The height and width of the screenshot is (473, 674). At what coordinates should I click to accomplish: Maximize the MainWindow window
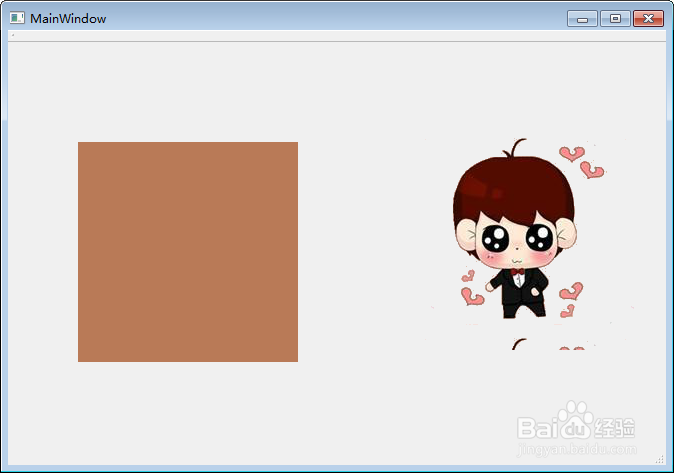click(615, 19)
